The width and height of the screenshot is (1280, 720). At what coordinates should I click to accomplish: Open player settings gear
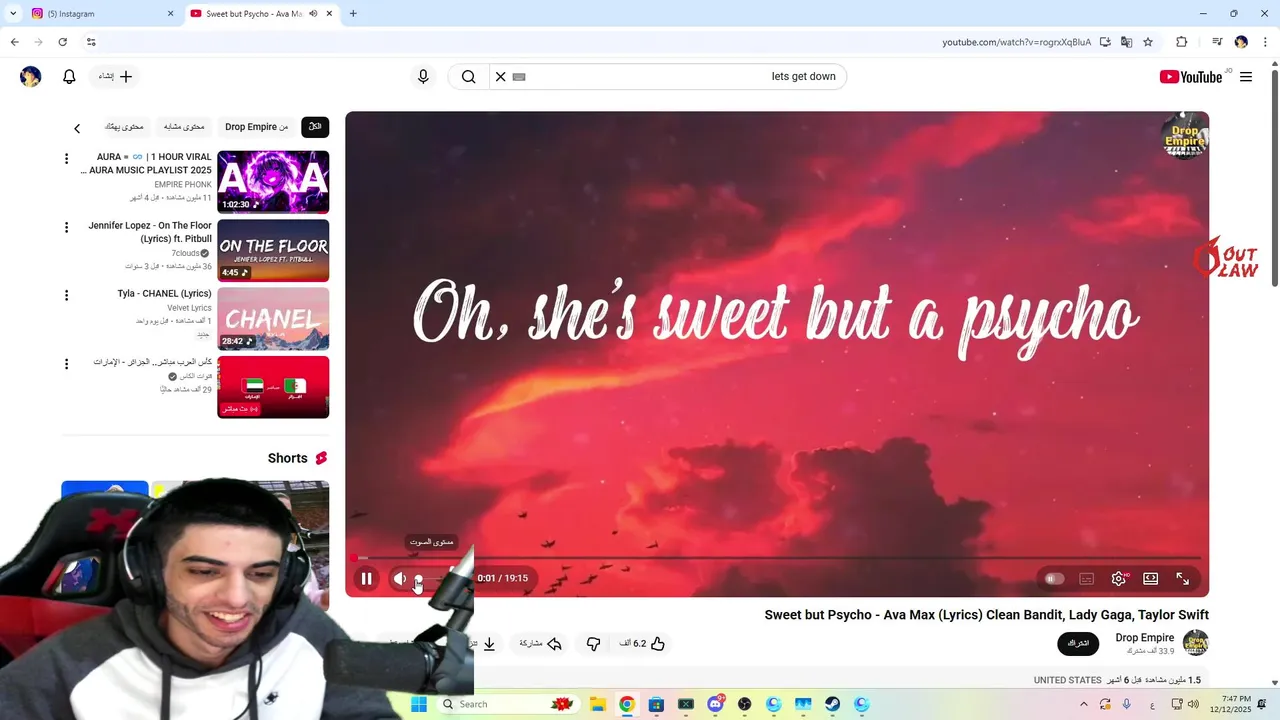coord(1119,578)
